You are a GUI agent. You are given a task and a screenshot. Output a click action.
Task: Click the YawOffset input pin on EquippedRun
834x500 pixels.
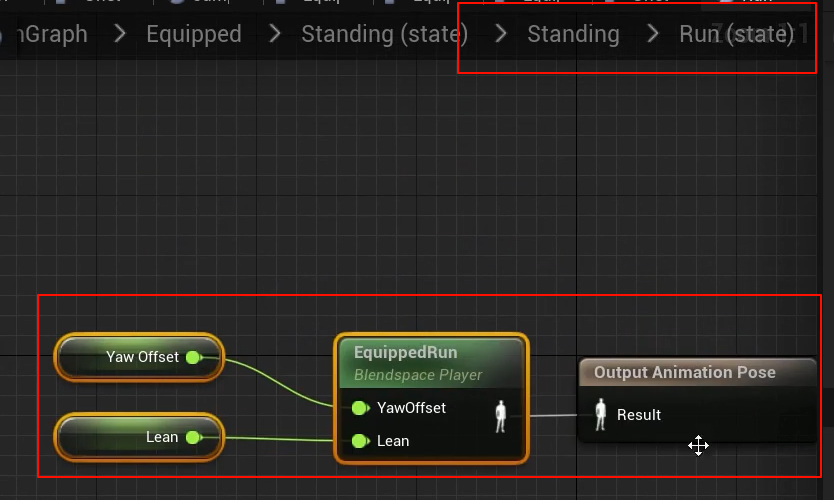point(360,408)
